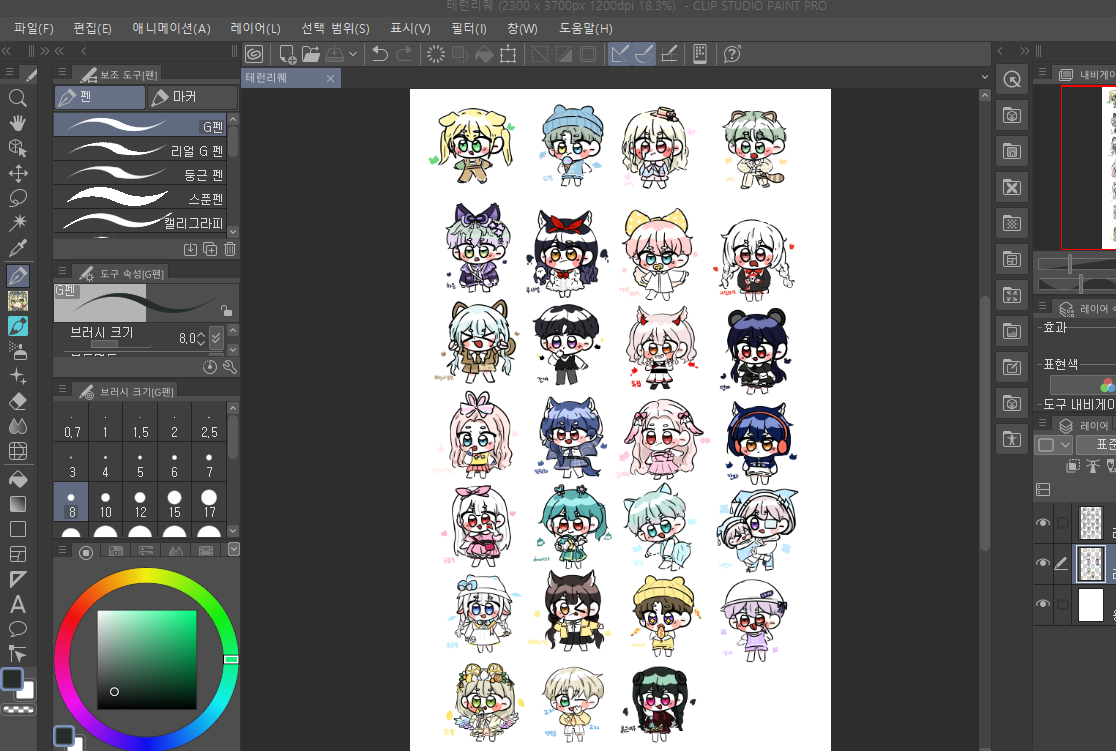The width and height of the screenshot is (1116, 751).
Task: Click the Open file folder icon
Action: click(310, 54)
